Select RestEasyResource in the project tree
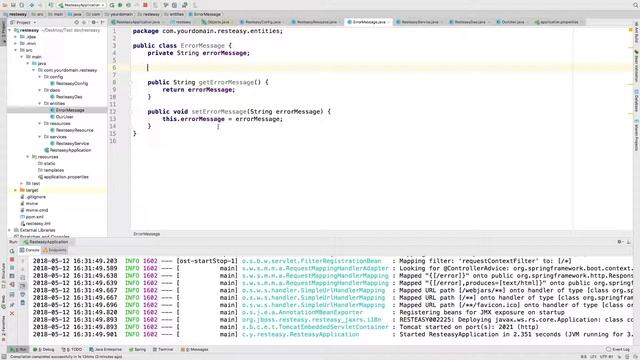Viewport: 640px width, 360px height. point(75,130)
